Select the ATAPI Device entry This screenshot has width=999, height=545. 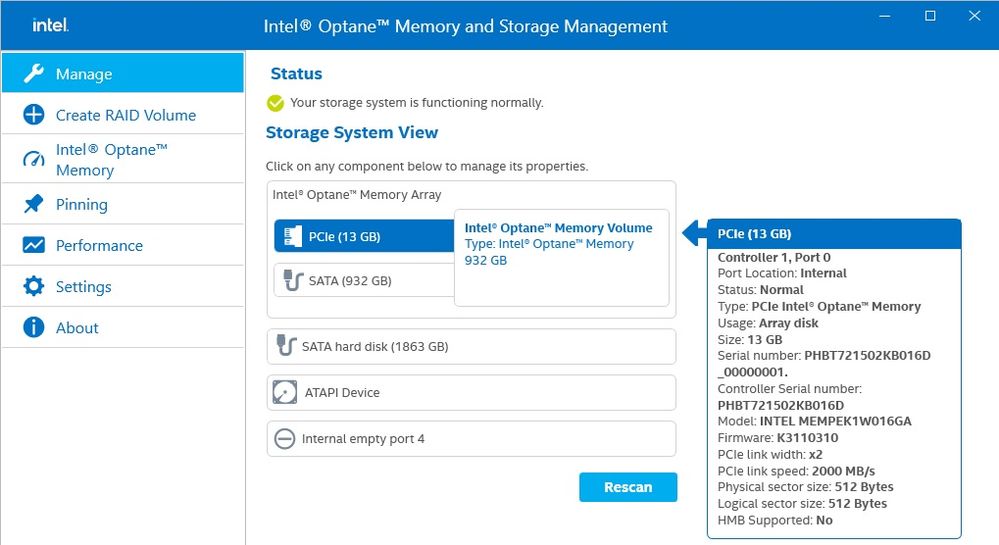click(471, 393)
